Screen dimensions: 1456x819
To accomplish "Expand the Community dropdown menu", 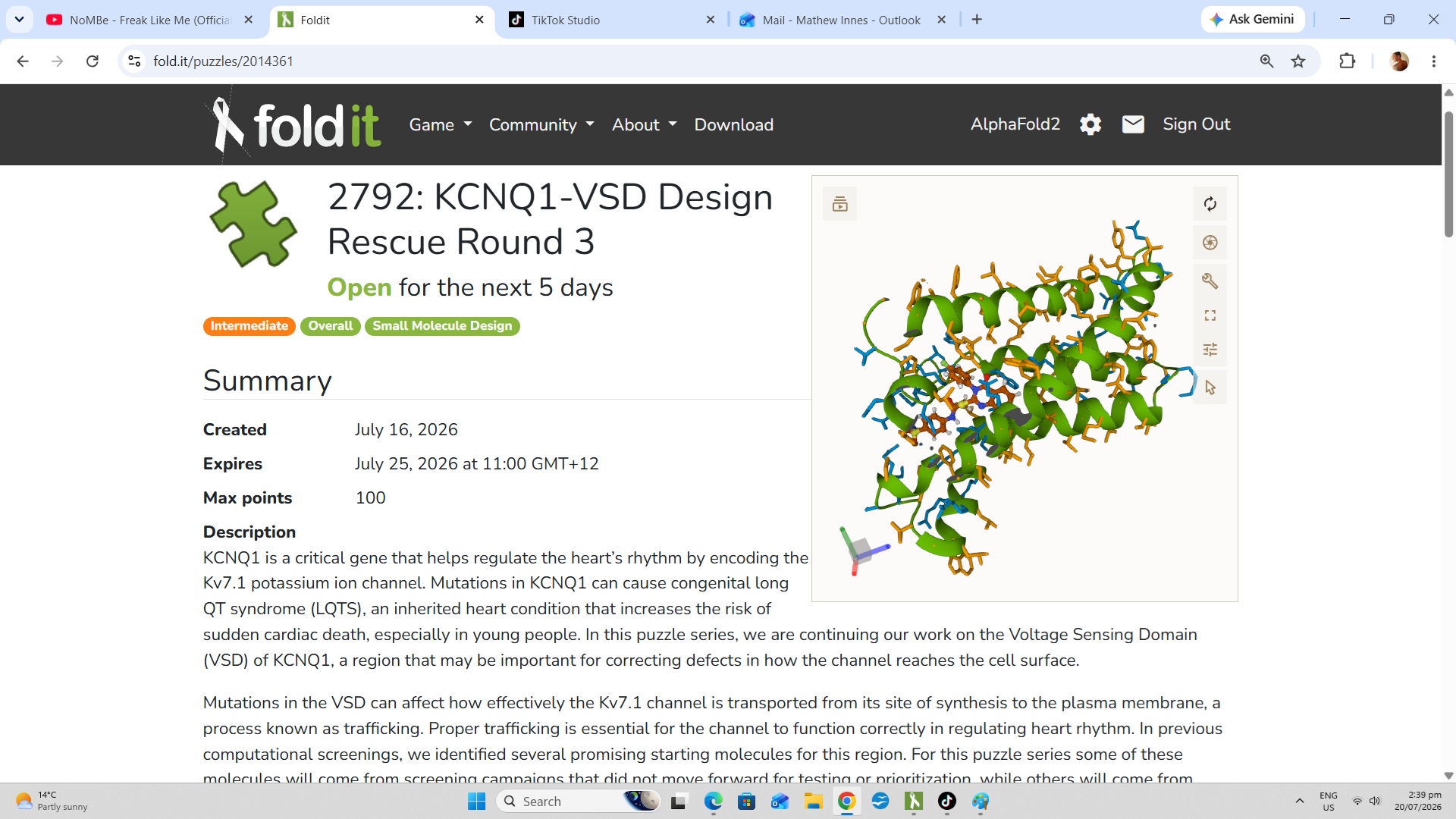I will point(541,125).
